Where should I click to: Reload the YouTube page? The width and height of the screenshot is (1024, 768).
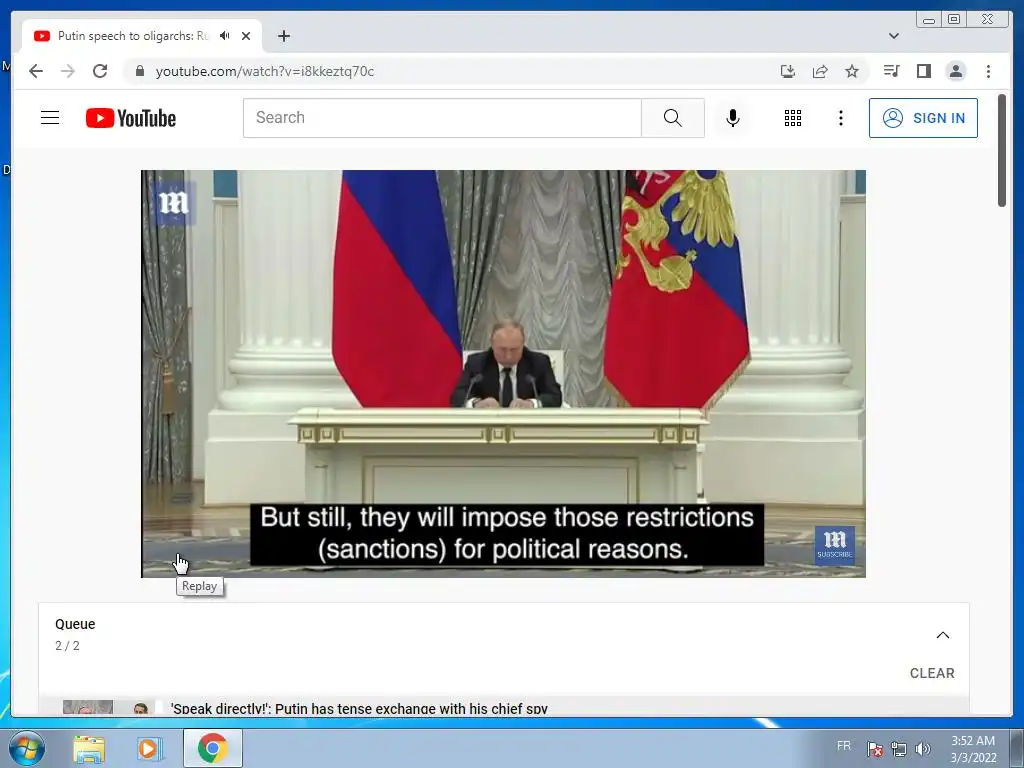[100, 71]
